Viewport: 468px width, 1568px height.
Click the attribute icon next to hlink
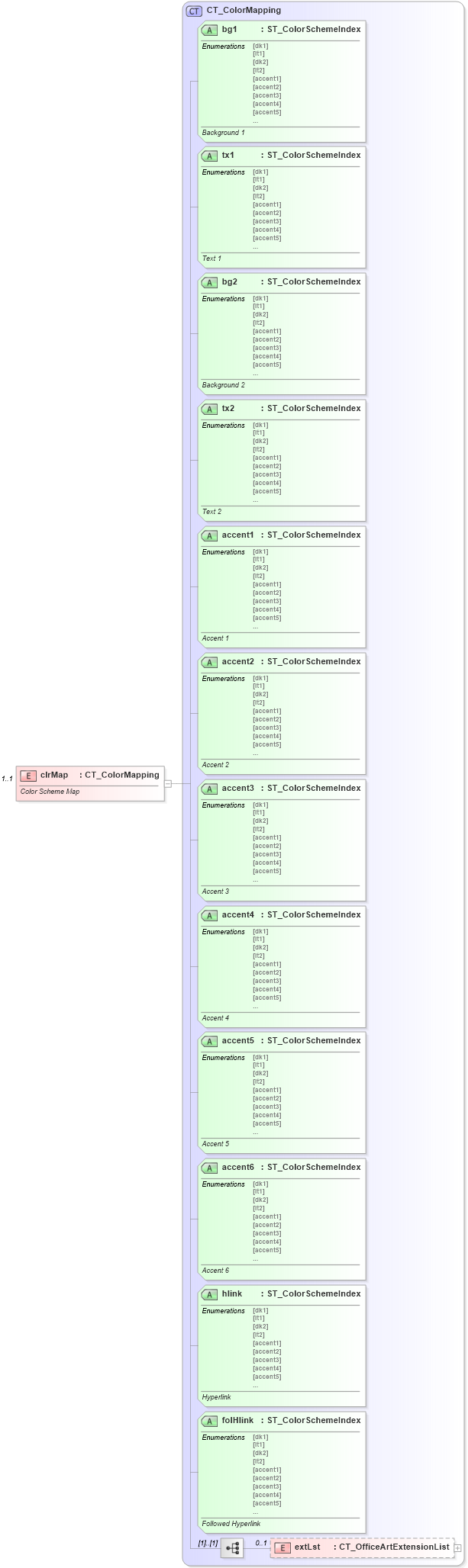pos(210,1294)
